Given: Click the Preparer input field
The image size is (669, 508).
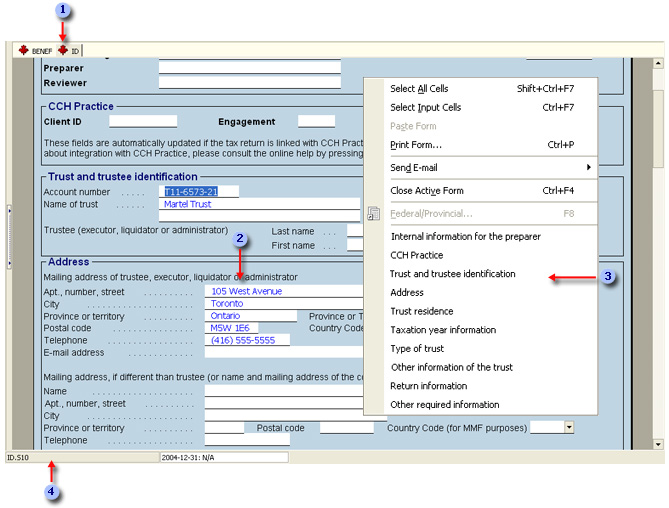Looking at the screenshot, I should pyautogui.click(x=250, y=67).
